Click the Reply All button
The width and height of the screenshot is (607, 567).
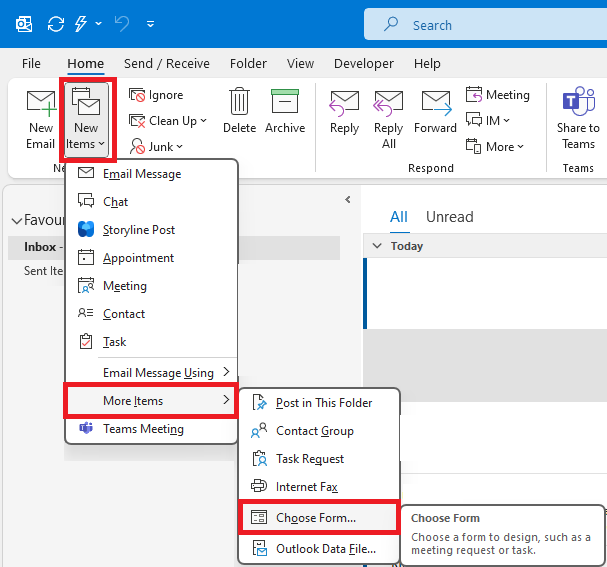pos(388,120)
